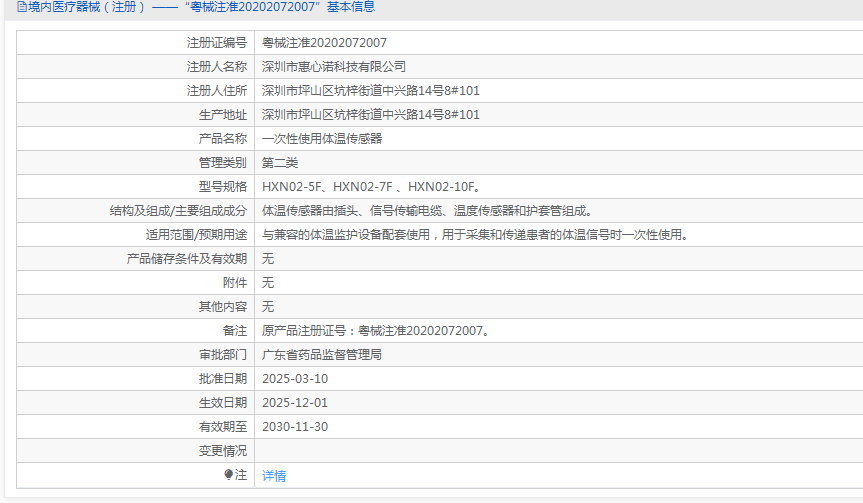Screen dimensions: 863x503
Task: Select effective date 2025-12-01
Action: tap(295, 403)
